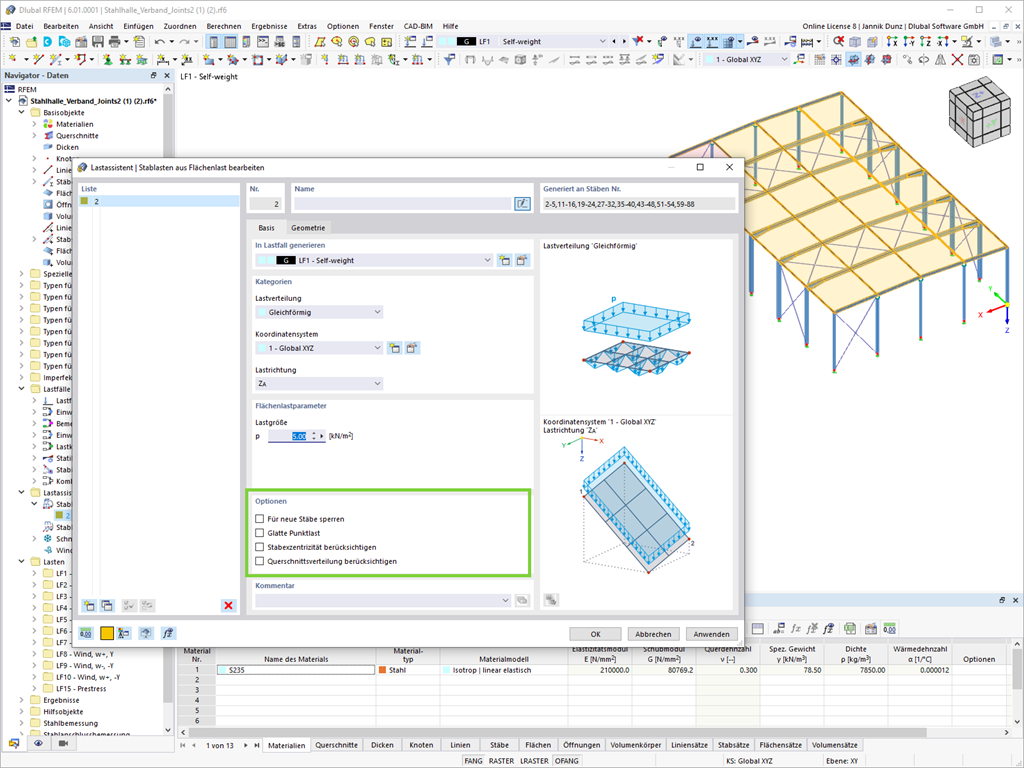The image size is (1024, 768).
Task: Click the delete-filter icon with red X
Action: (x=639, y=41)
